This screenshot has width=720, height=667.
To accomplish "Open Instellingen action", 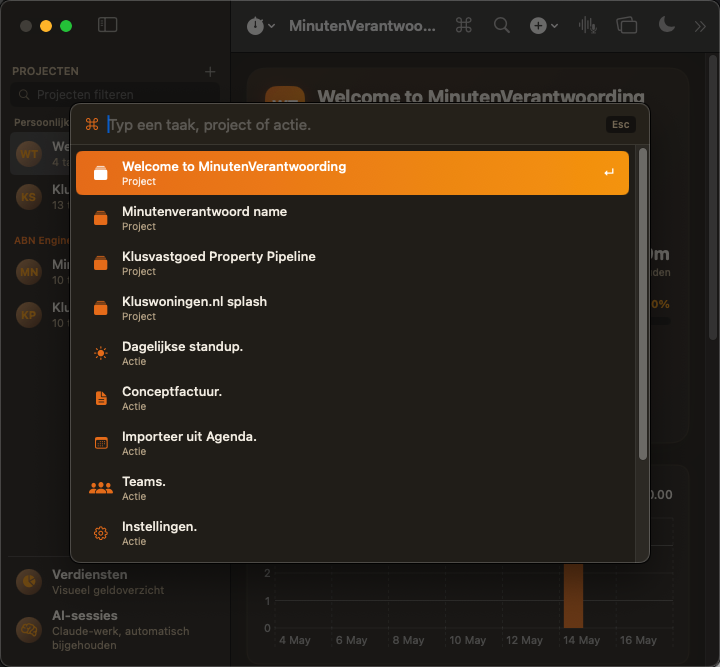I will (x=352, y=533).
